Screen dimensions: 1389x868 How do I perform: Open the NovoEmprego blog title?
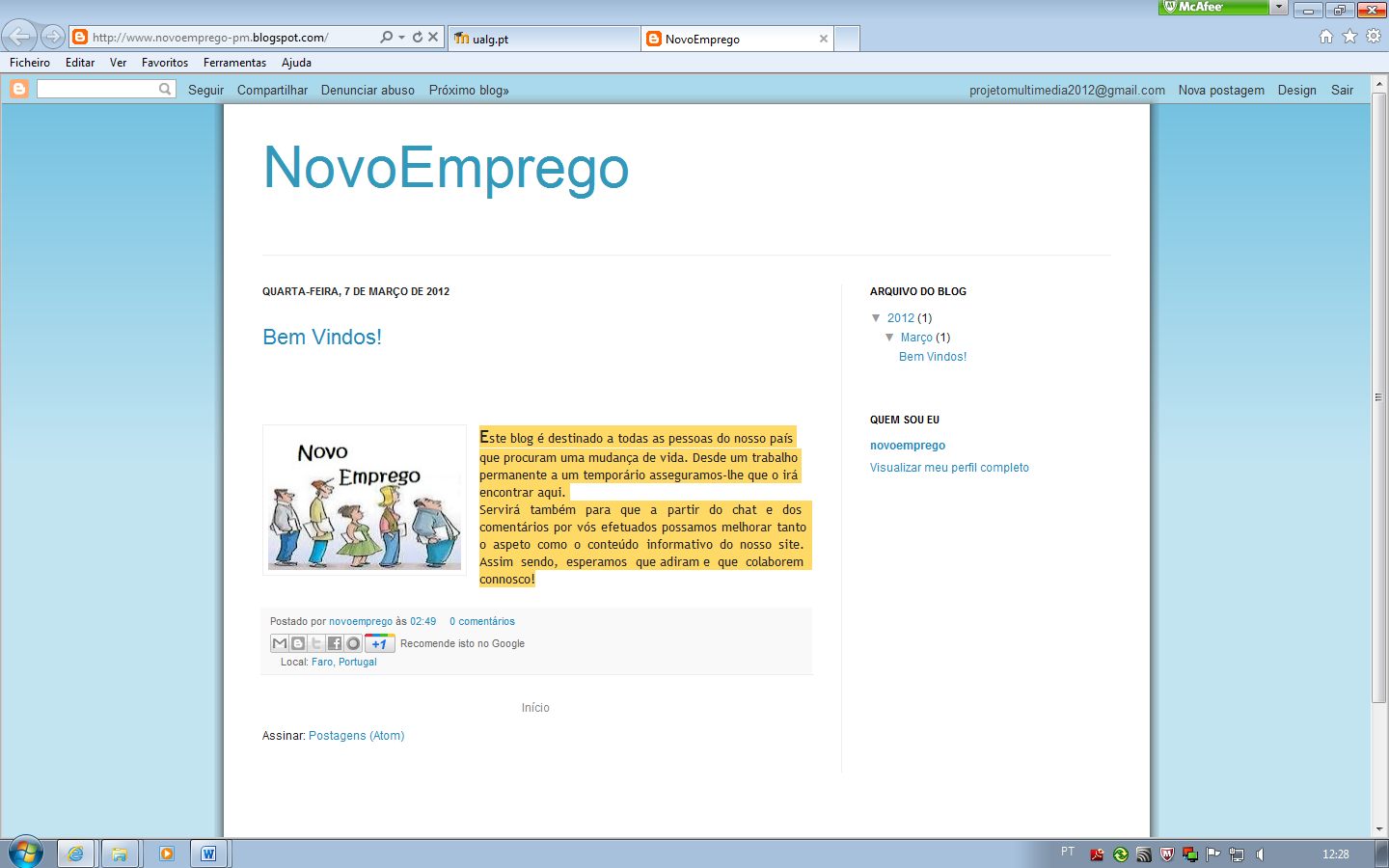click(x=446, y=168)
